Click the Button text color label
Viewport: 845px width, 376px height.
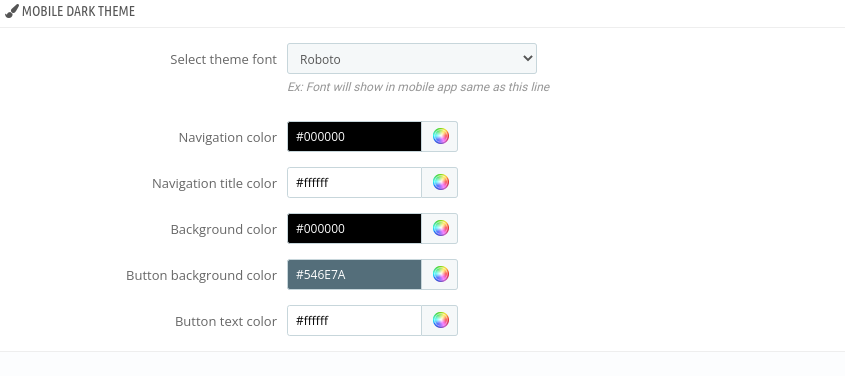coord(226,322)
